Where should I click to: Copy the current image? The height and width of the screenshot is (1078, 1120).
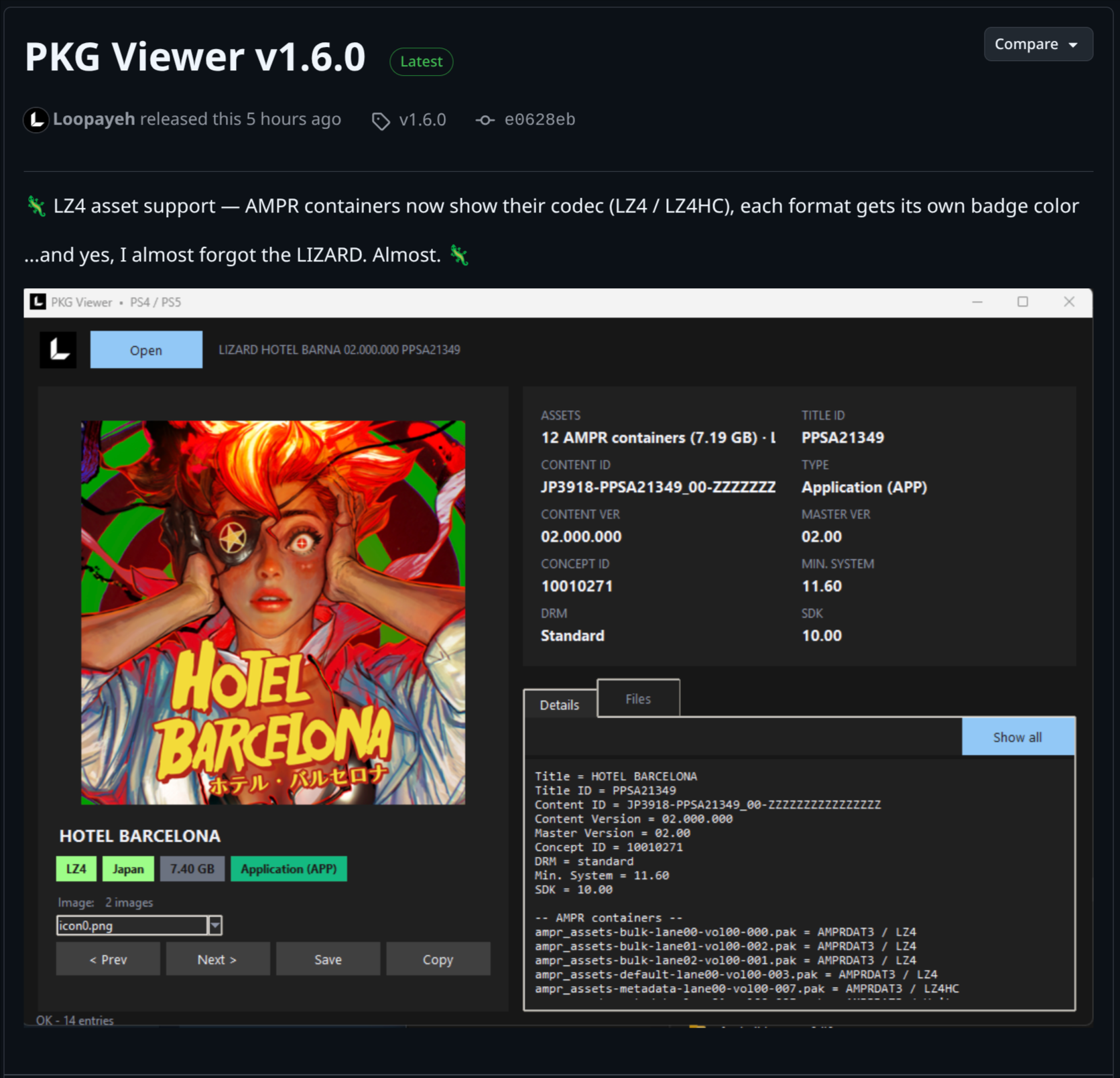438,959
